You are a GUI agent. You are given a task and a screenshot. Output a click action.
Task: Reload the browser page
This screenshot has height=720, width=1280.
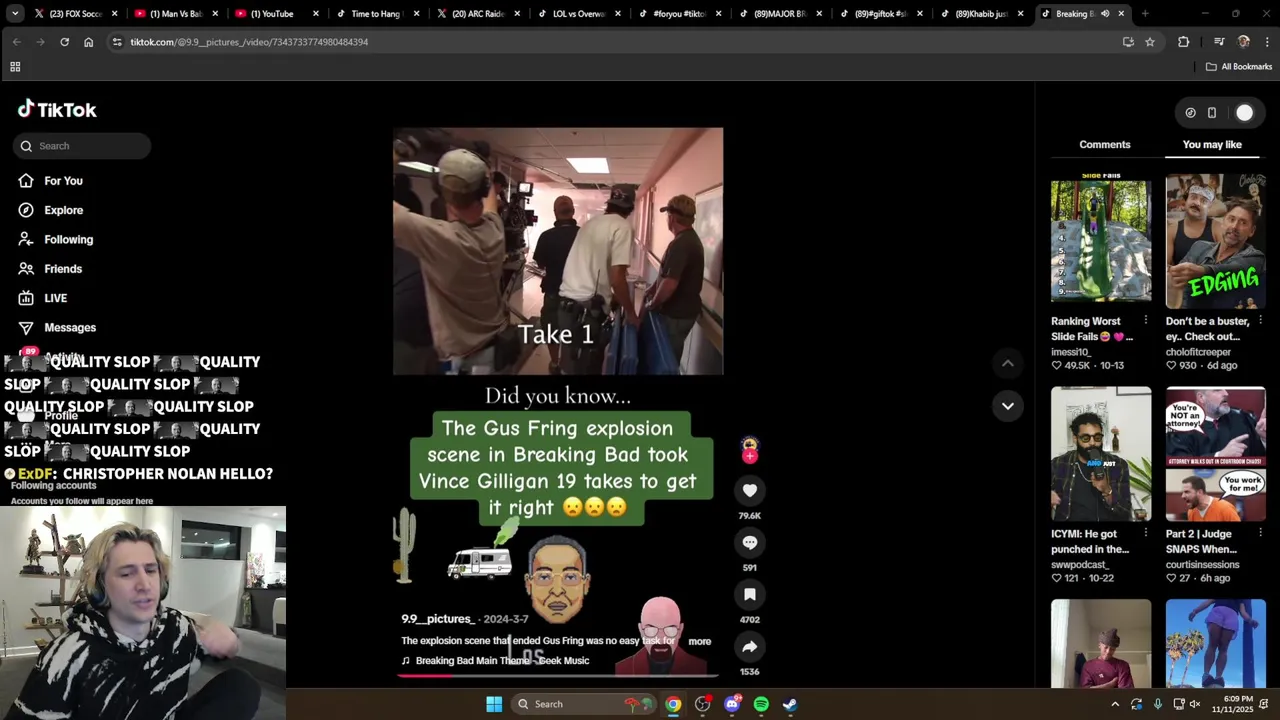(64, 42)
